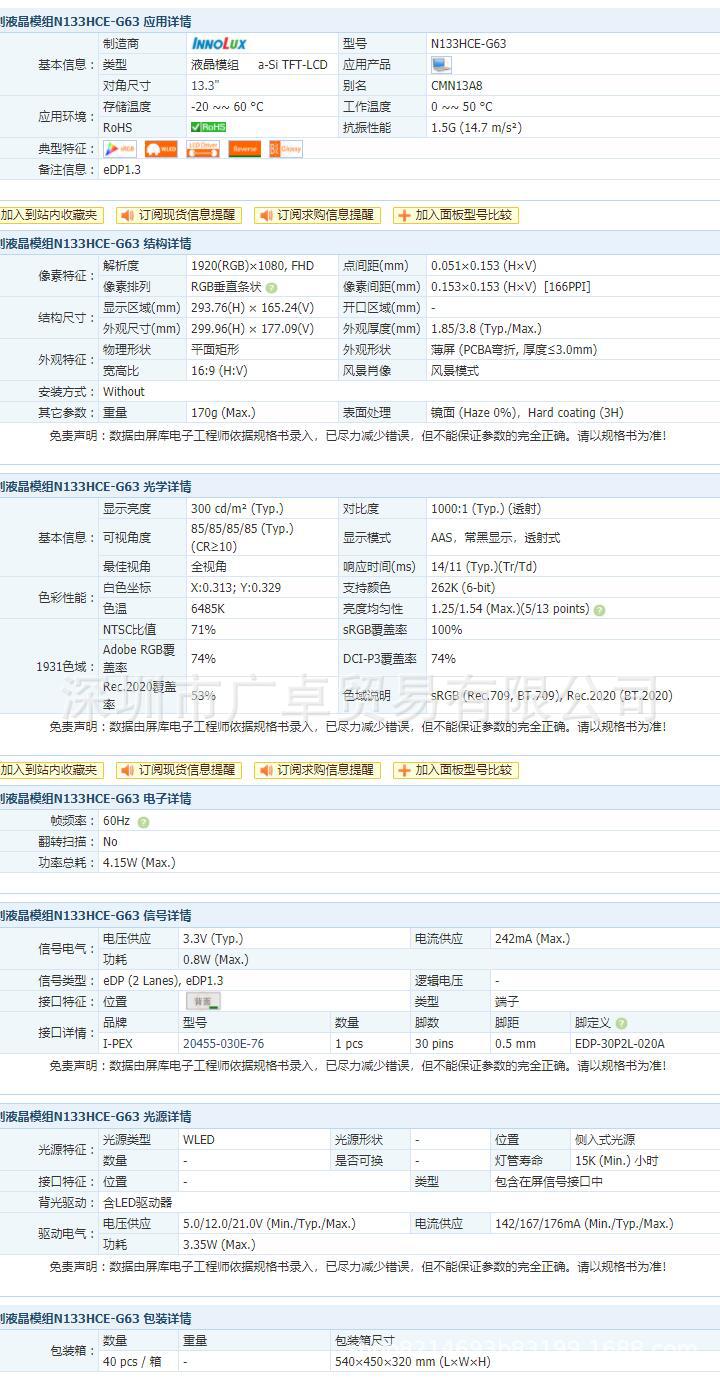Click the 6485K color temperature value
The height and width of the screenshot is (1378, 720).
coord(208,609)
